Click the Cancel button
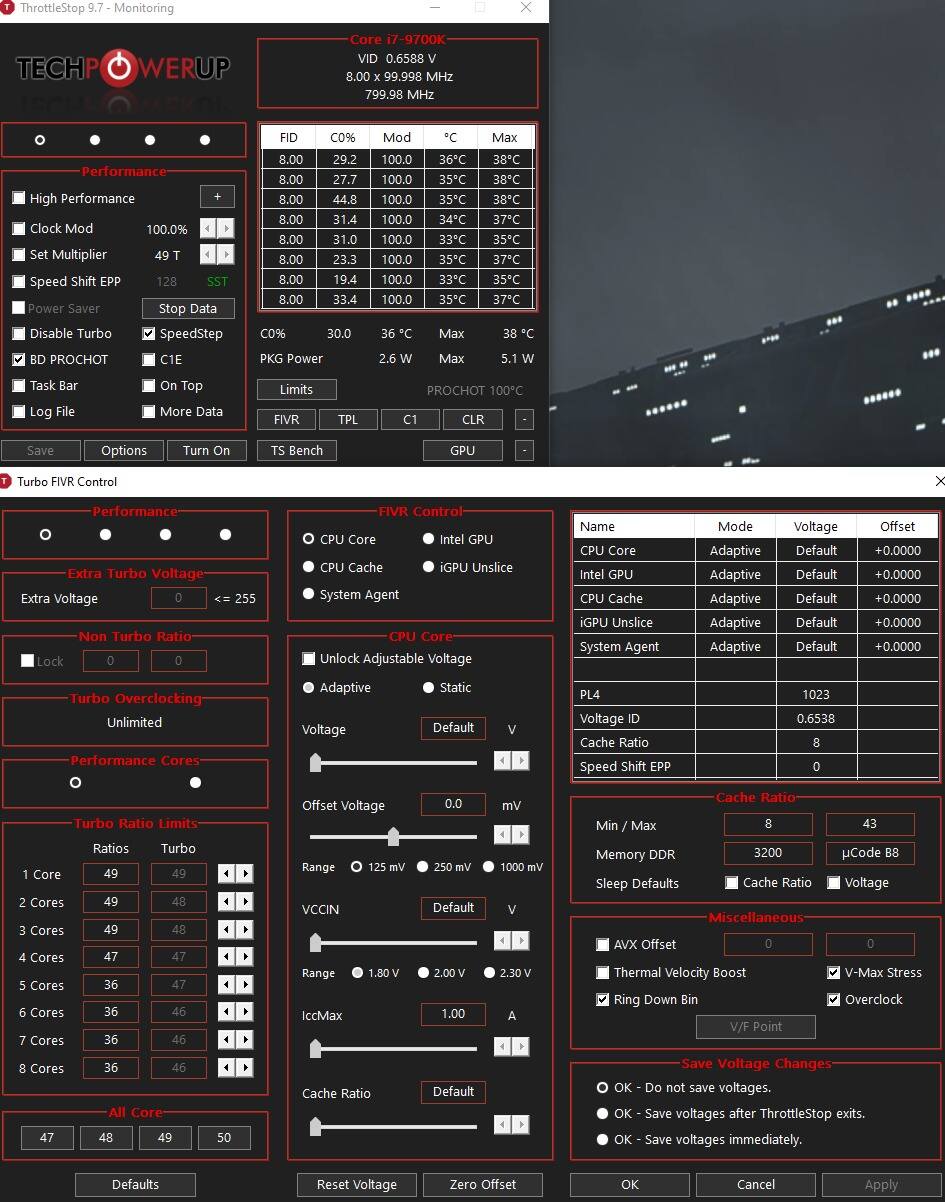This screenshot has width=945, height=1202. [756, 1184]
